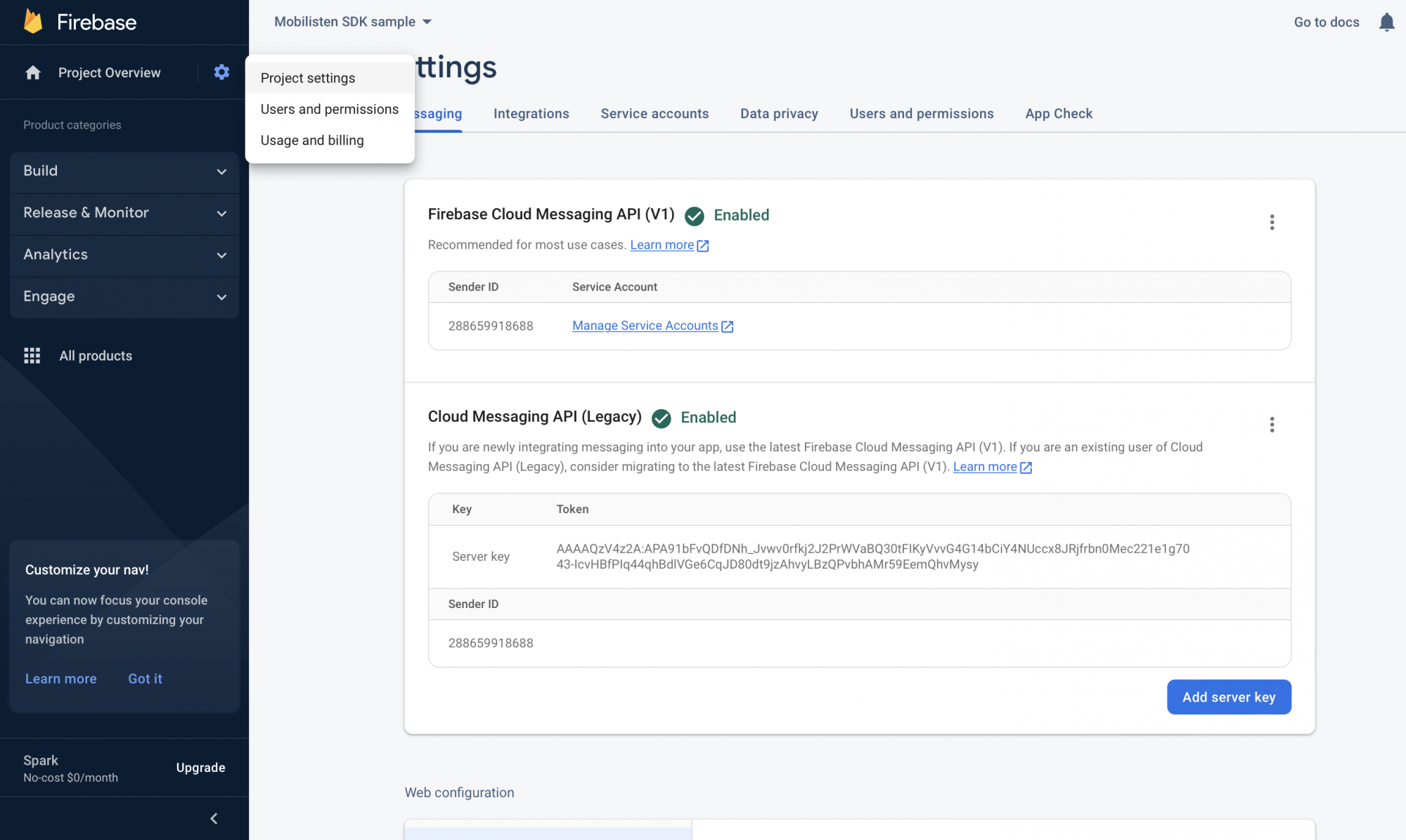Open the Mobilisten SDK sample project dropdown
Image resolution: width=1406 pixels, height=840 pixels.
(x=353, y=22)
